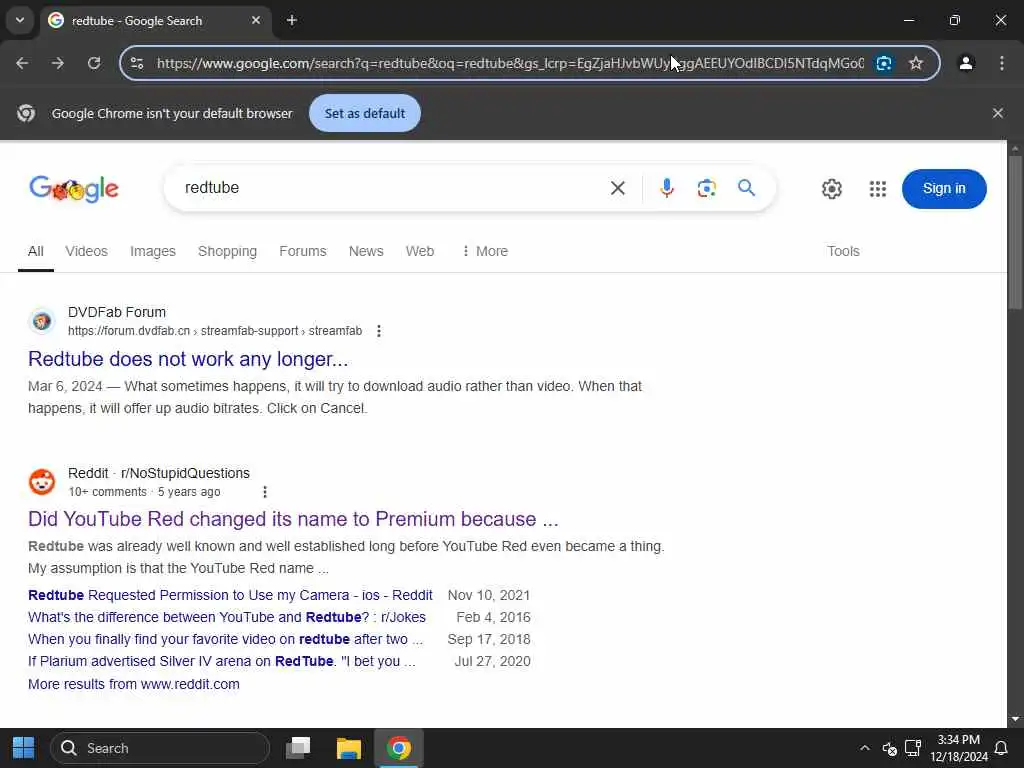Click the Reddit site favicon
Viewport: 1024px width, 768px height.
coord(42,482)
